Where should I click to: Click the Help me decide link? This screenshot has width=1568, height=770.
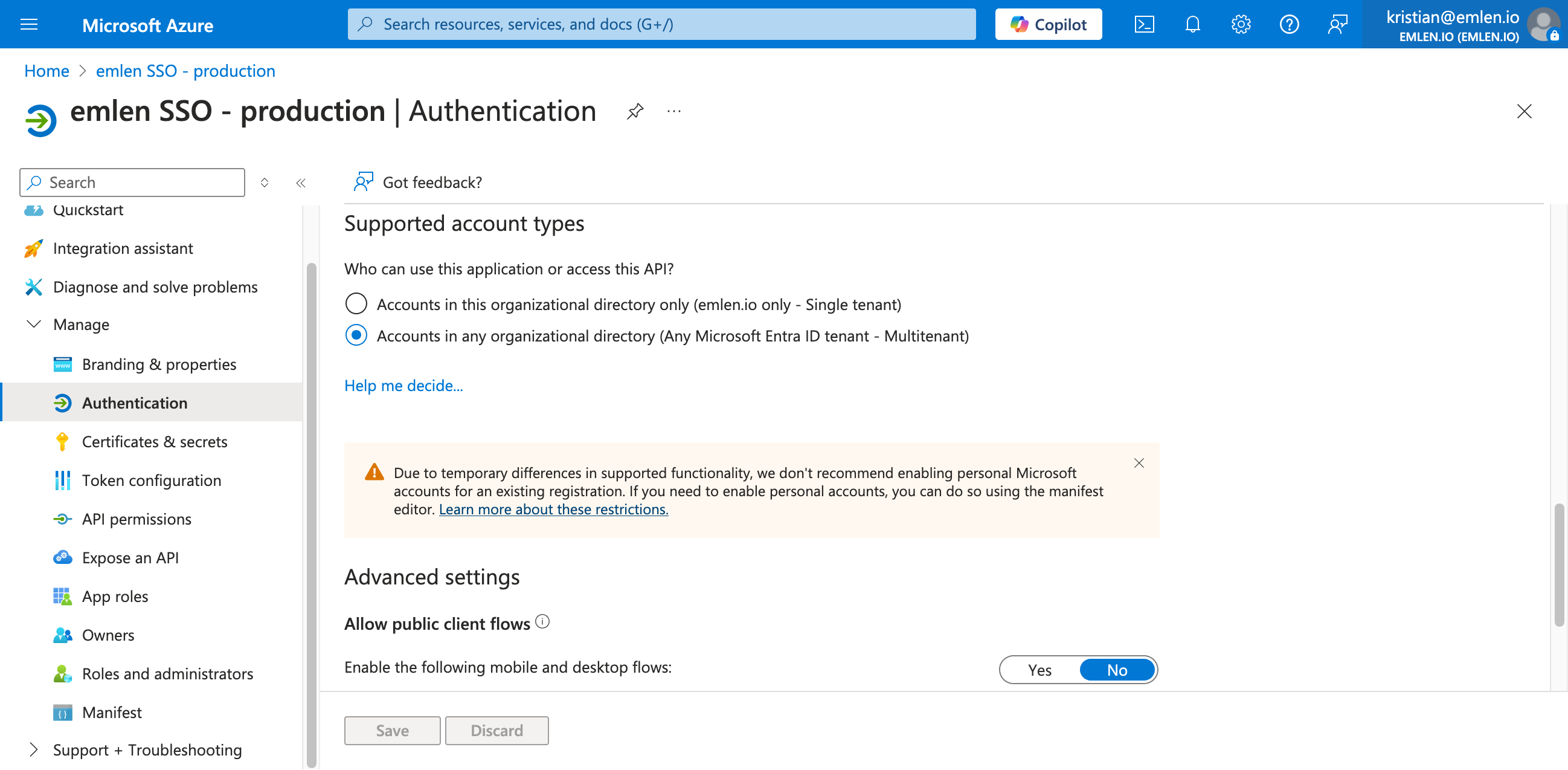(x=403, y=385)
